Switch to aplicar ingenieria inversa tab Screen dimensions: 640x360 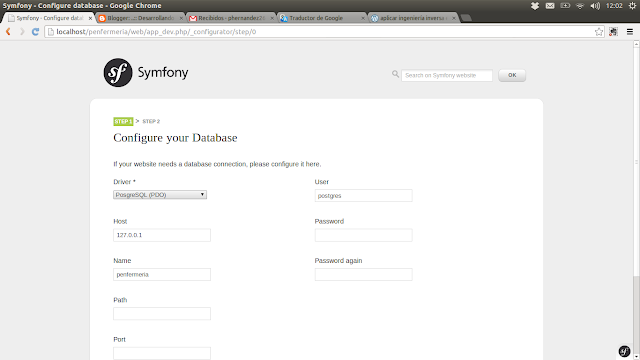tap(412, 18)
